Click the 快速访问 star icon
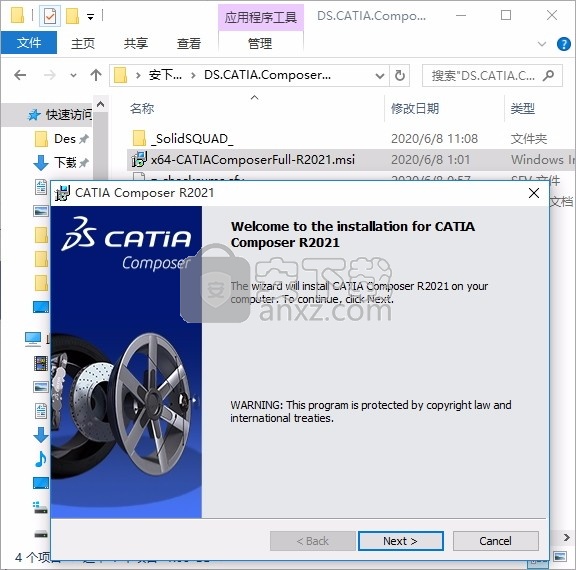576x570 pixels. 34,115
